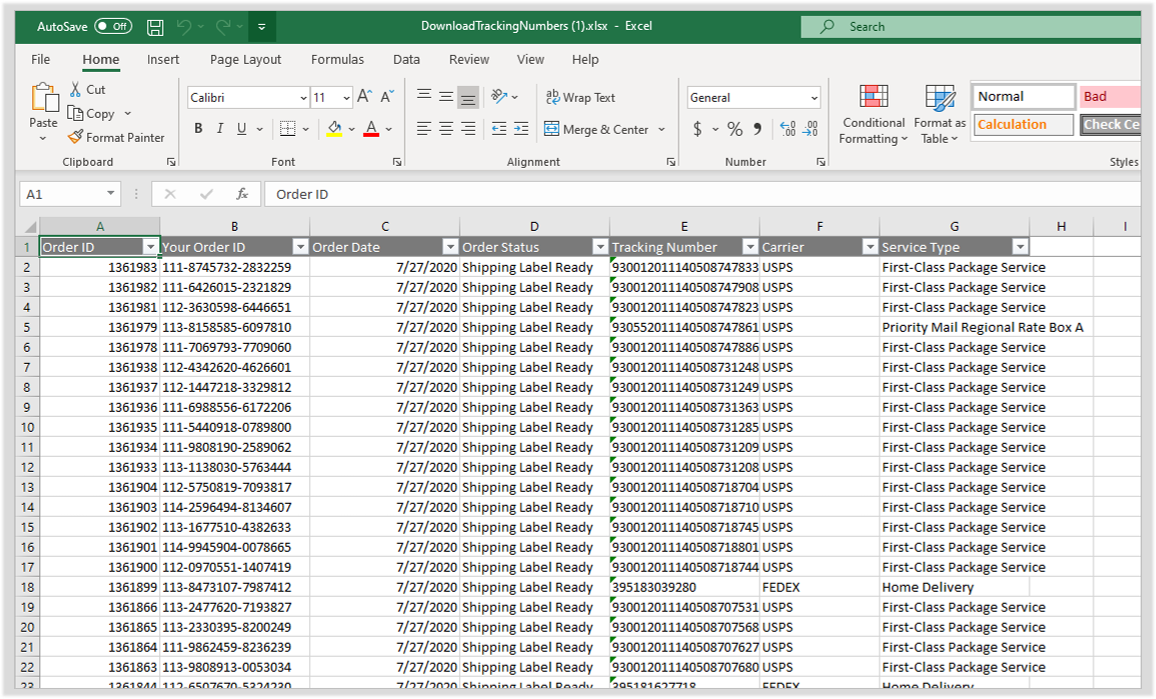The width and height of the screenshot is (1156, 699).
Task: Click Decrease Decimal icon
Action: (810, 129)
